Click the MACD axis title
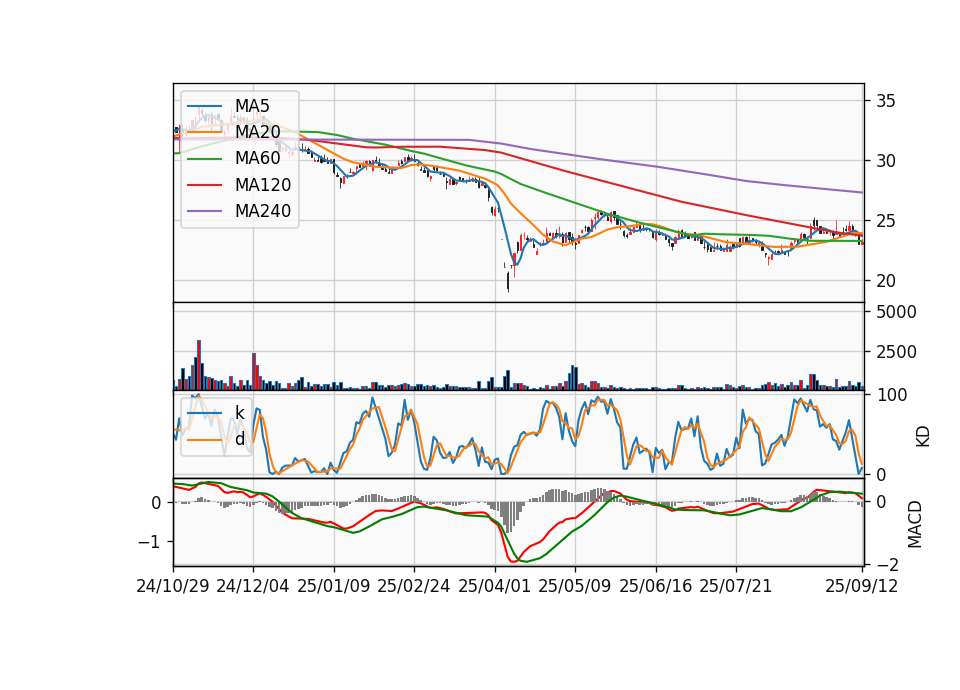The height and width of the screenshot is (690, 960). point(915,524)
